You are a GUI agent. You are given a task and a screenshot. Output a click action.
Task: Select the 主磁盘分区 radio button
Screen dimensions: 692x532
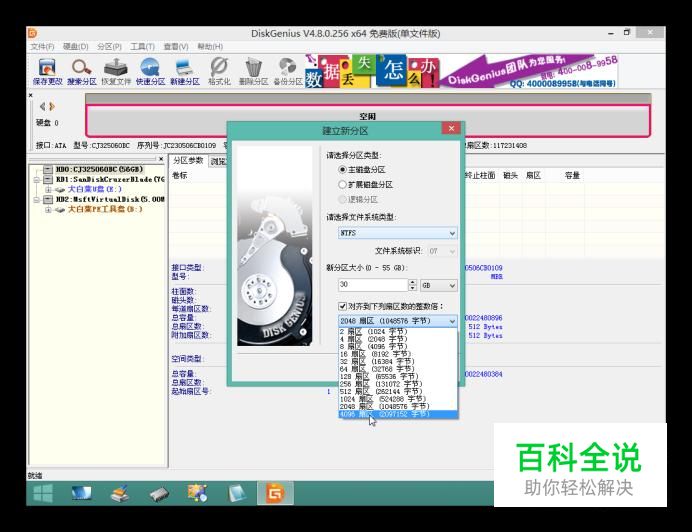click(342, 170)
